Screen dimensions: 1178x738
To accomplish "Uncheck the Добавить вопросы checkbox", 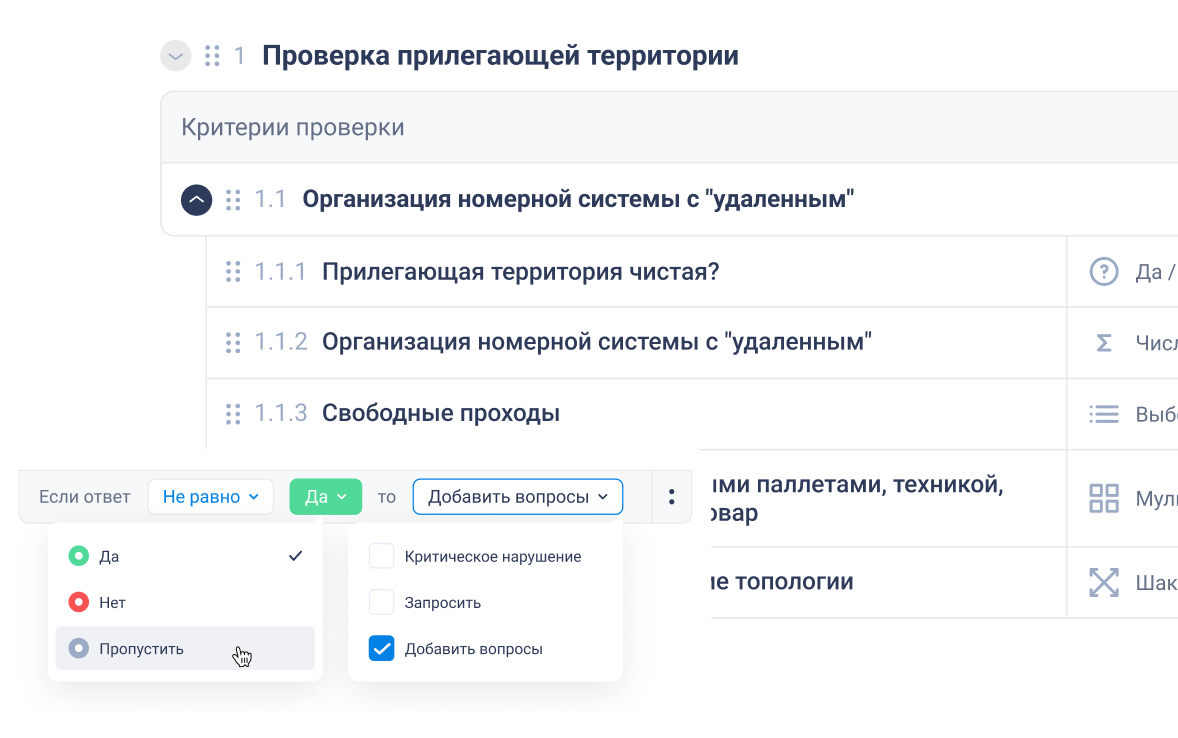I will [382, 648].
